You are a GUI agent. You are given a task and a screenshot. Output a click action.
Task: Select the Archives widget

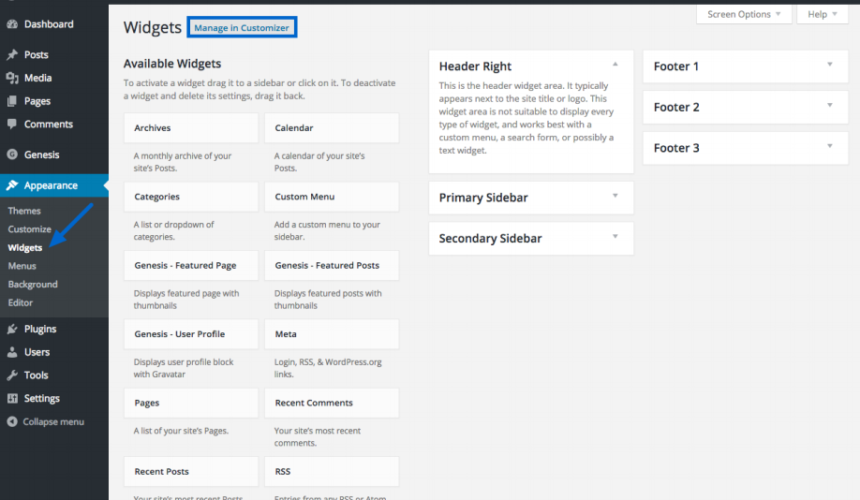point(191,128)
